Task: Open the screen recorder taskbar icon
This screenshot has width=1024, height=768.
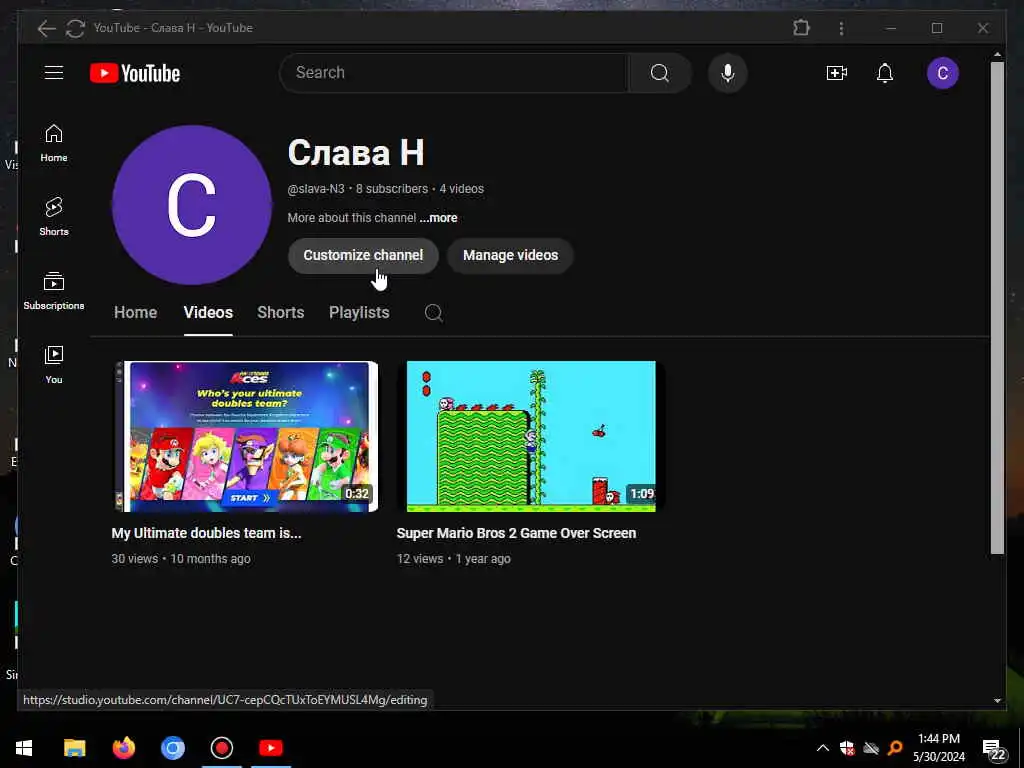Action: tap(221, 748)
